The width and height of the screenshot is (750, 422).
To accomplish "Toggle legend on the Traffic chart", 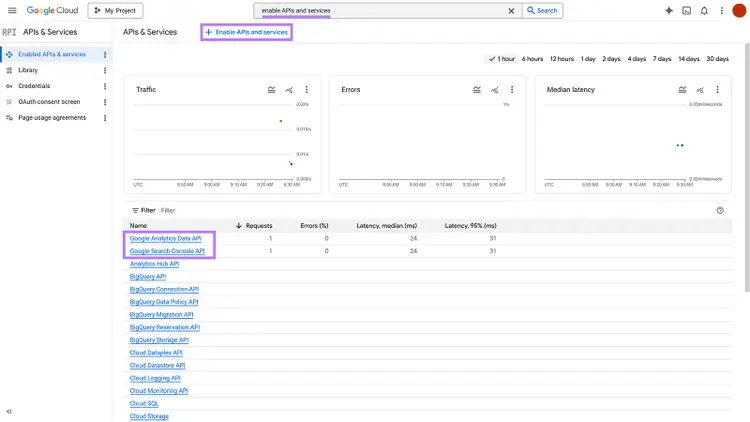I will (271, 89).
